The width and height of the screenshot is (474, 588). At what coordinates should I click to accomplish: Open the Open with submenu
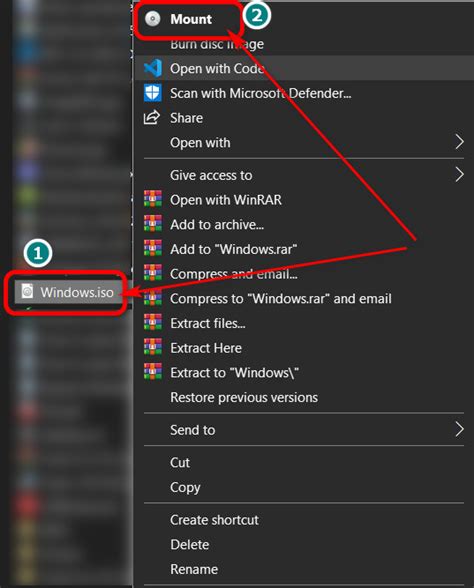click(200, 143)
